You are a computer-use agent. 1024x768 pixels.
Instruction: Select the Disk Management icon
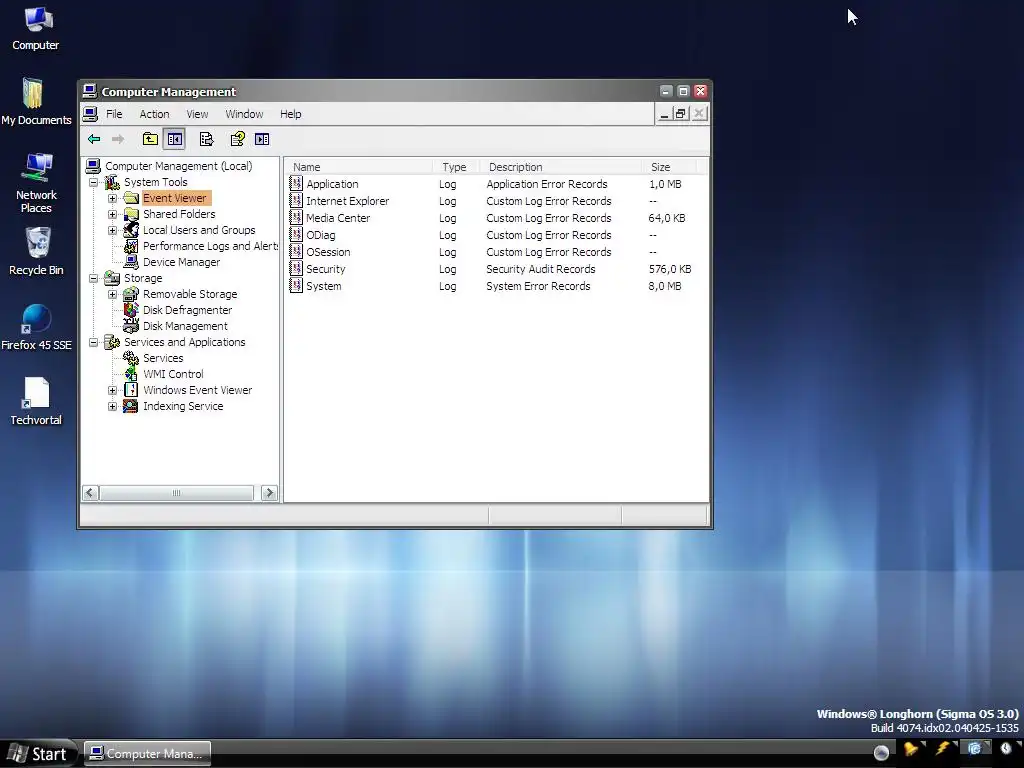(x=131, y=326)
